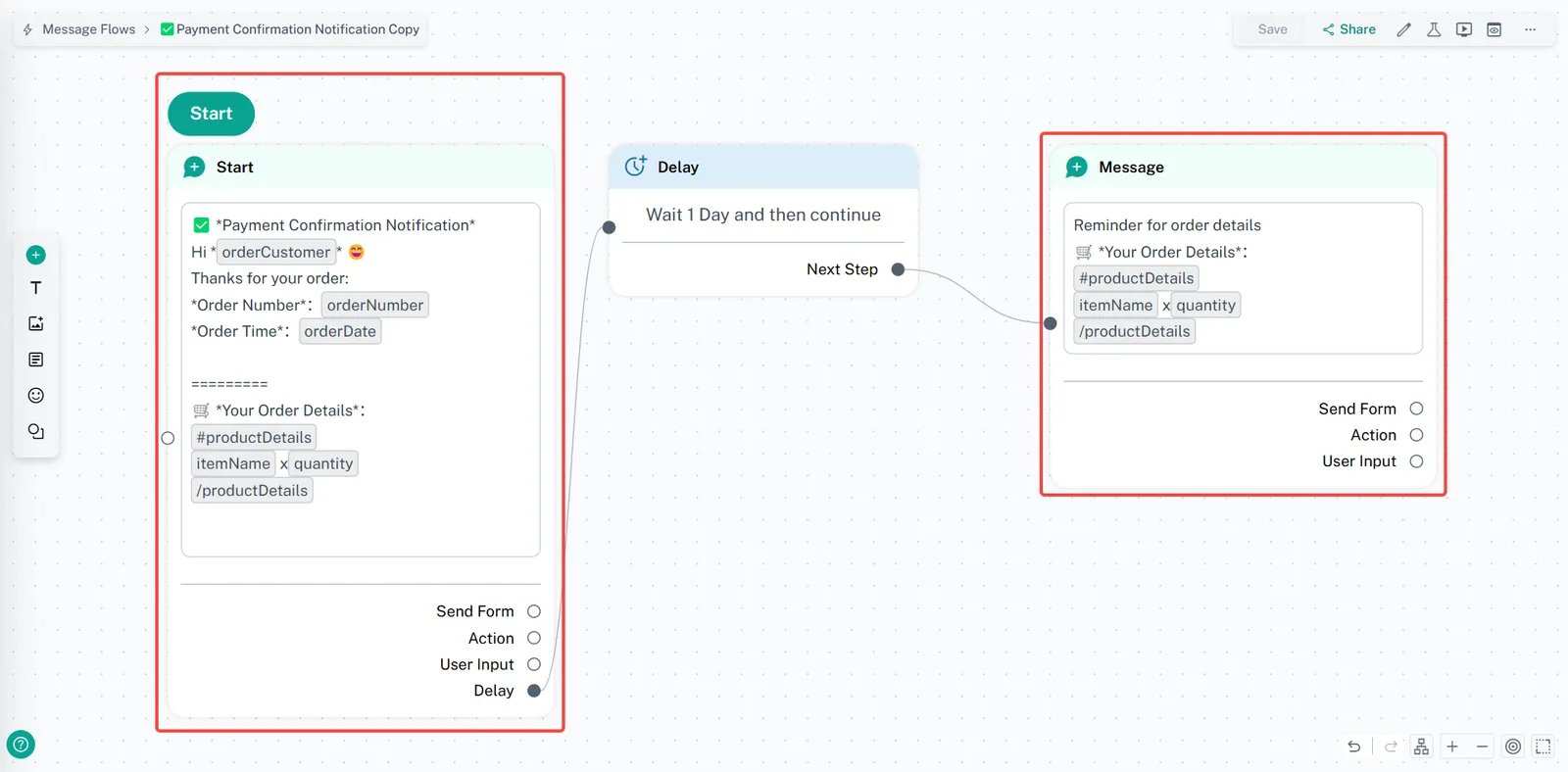Select Action connector in Message node
Image resolution: width=1568 pixels, height=772 pixels.
pos(1416,435)
